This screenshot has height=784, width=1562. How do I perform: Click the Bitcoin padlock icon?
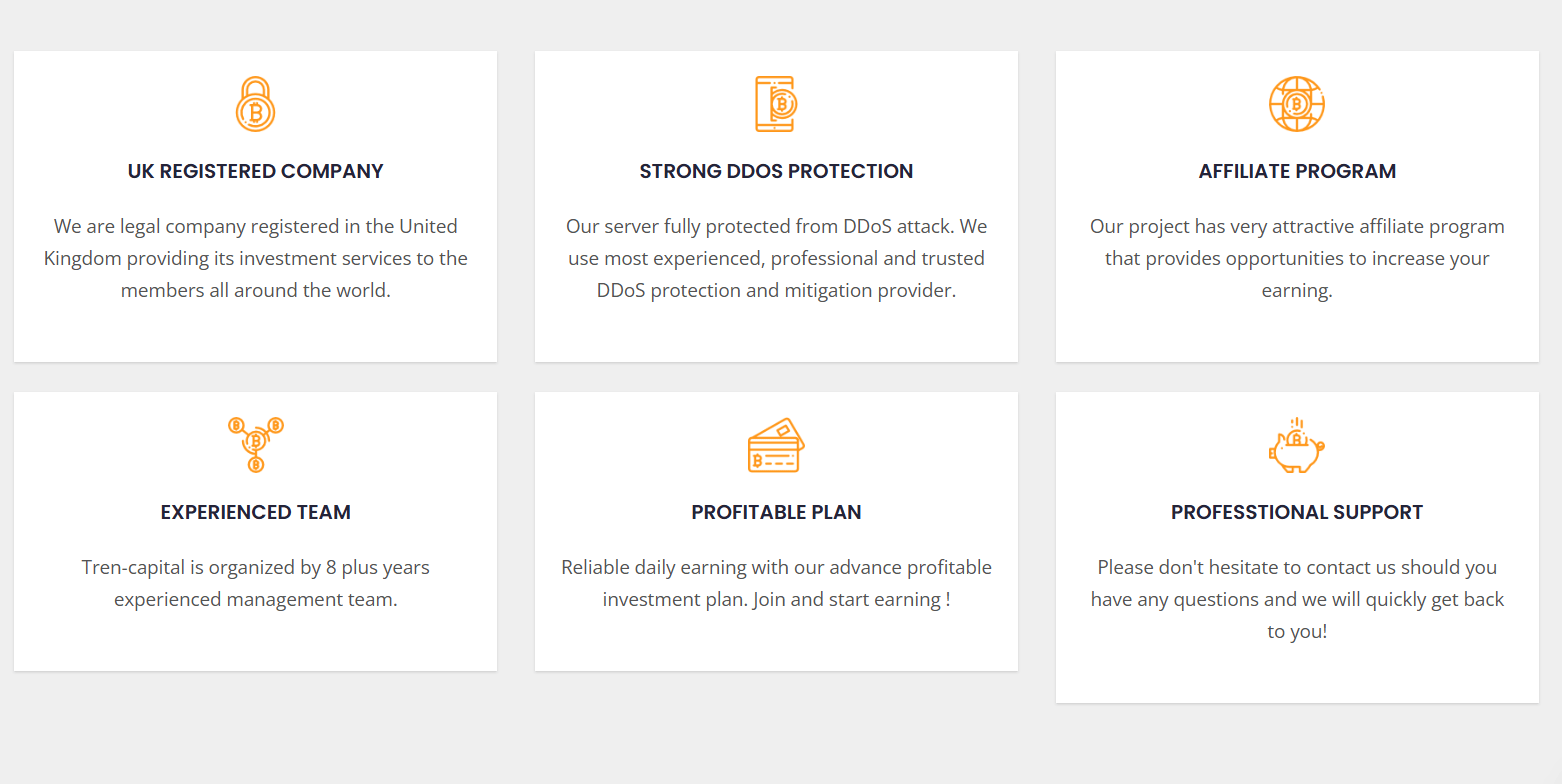[255, 103]
